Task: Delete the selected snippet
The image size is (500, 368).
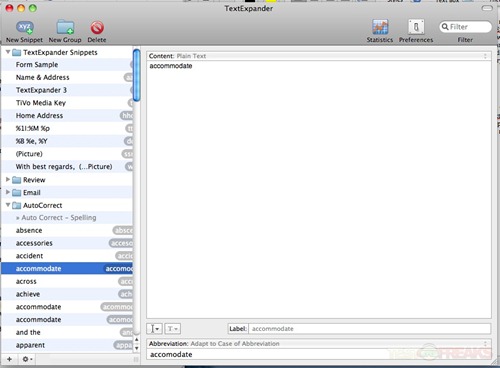Action: point(97,32)
